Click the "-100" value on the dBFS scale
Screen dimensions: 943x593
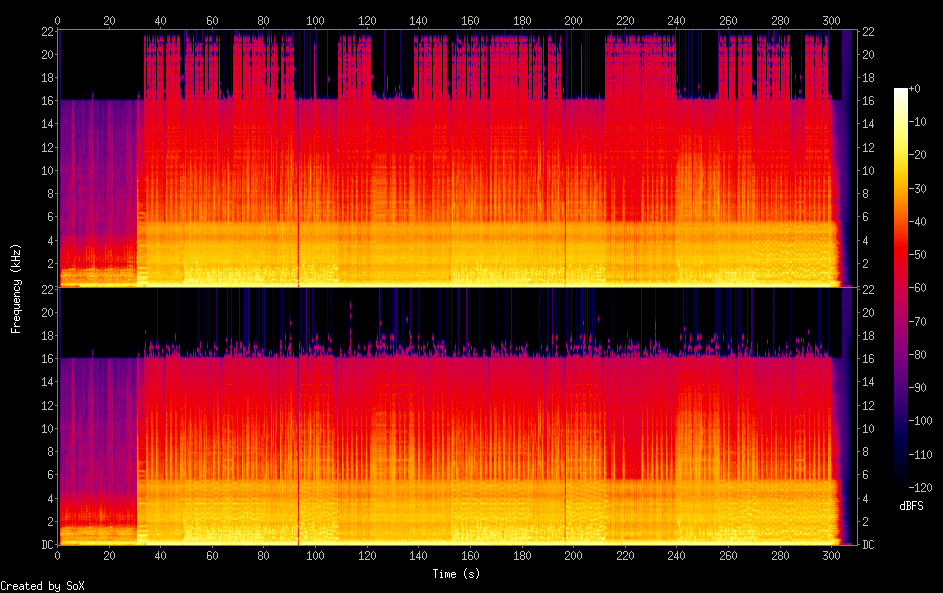(x=921, y=420)
